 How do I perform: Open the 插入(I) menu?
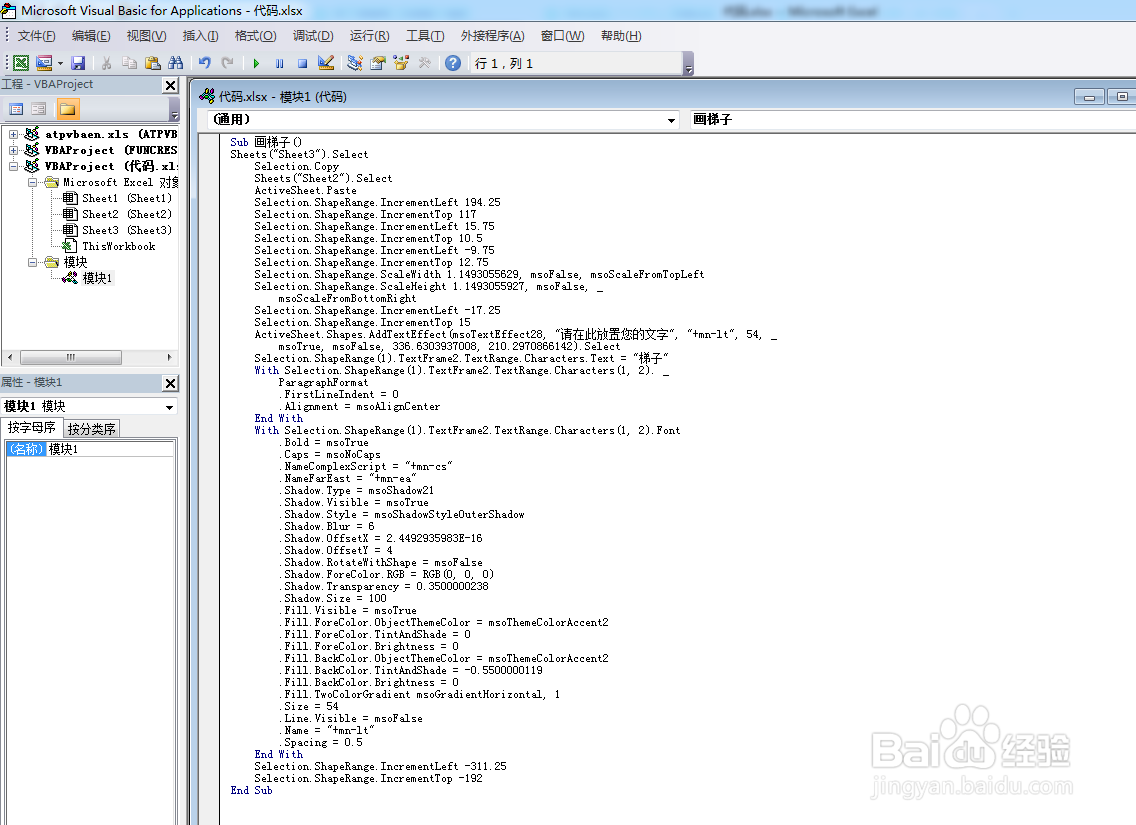[201, 35]
